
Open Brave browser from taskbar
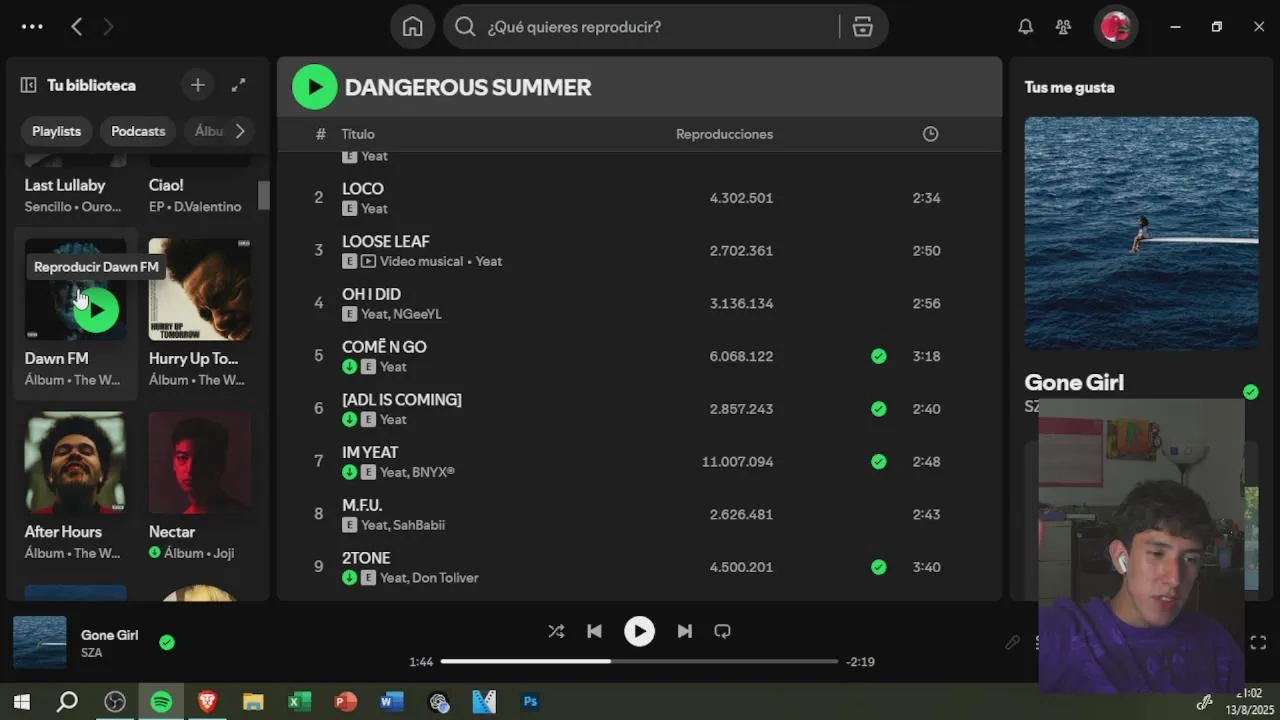(x=207, y=702)
